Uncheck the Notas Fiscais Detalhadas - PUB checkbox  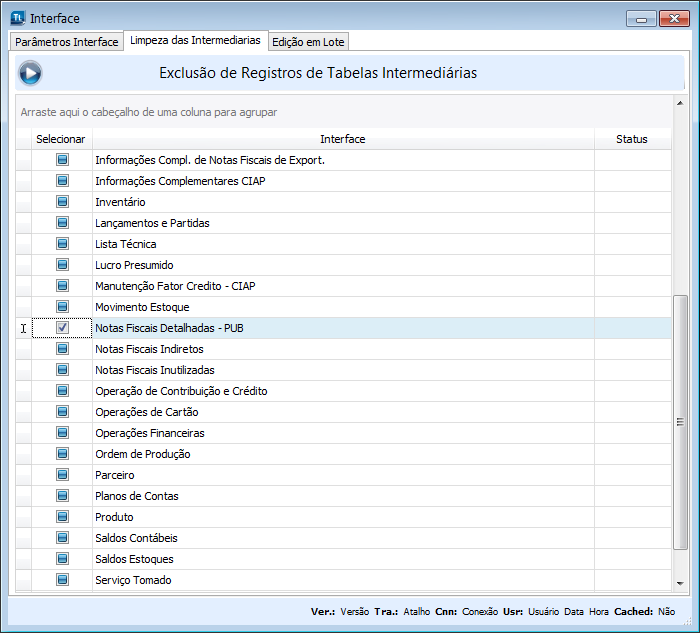[62, 328]
